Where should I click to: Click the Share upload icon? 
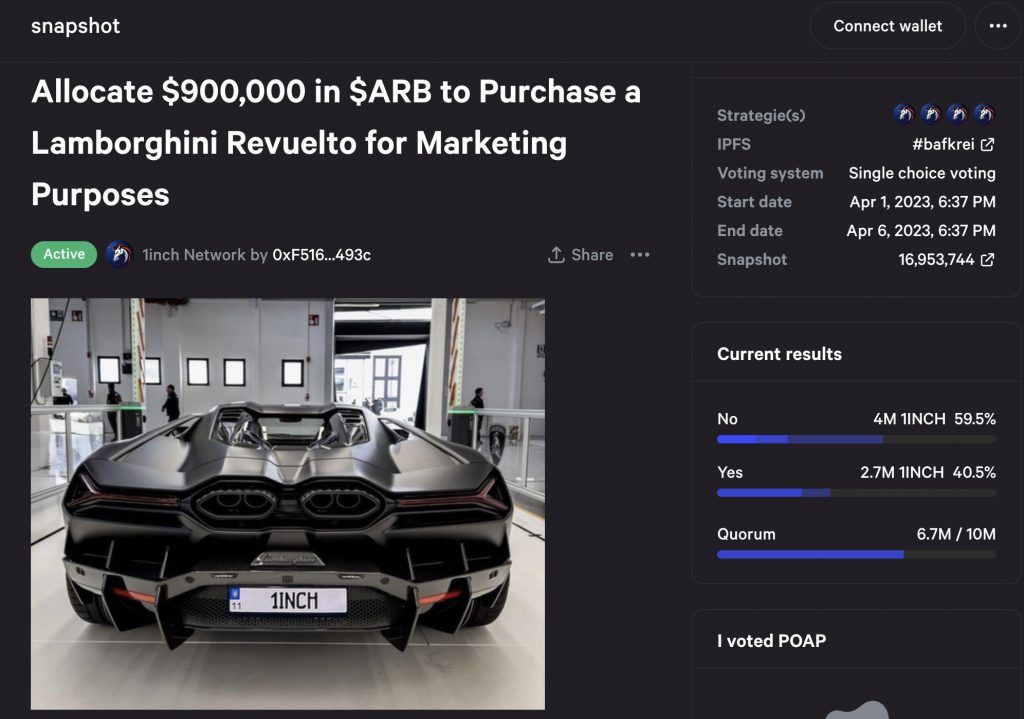[x=556, y=255]
